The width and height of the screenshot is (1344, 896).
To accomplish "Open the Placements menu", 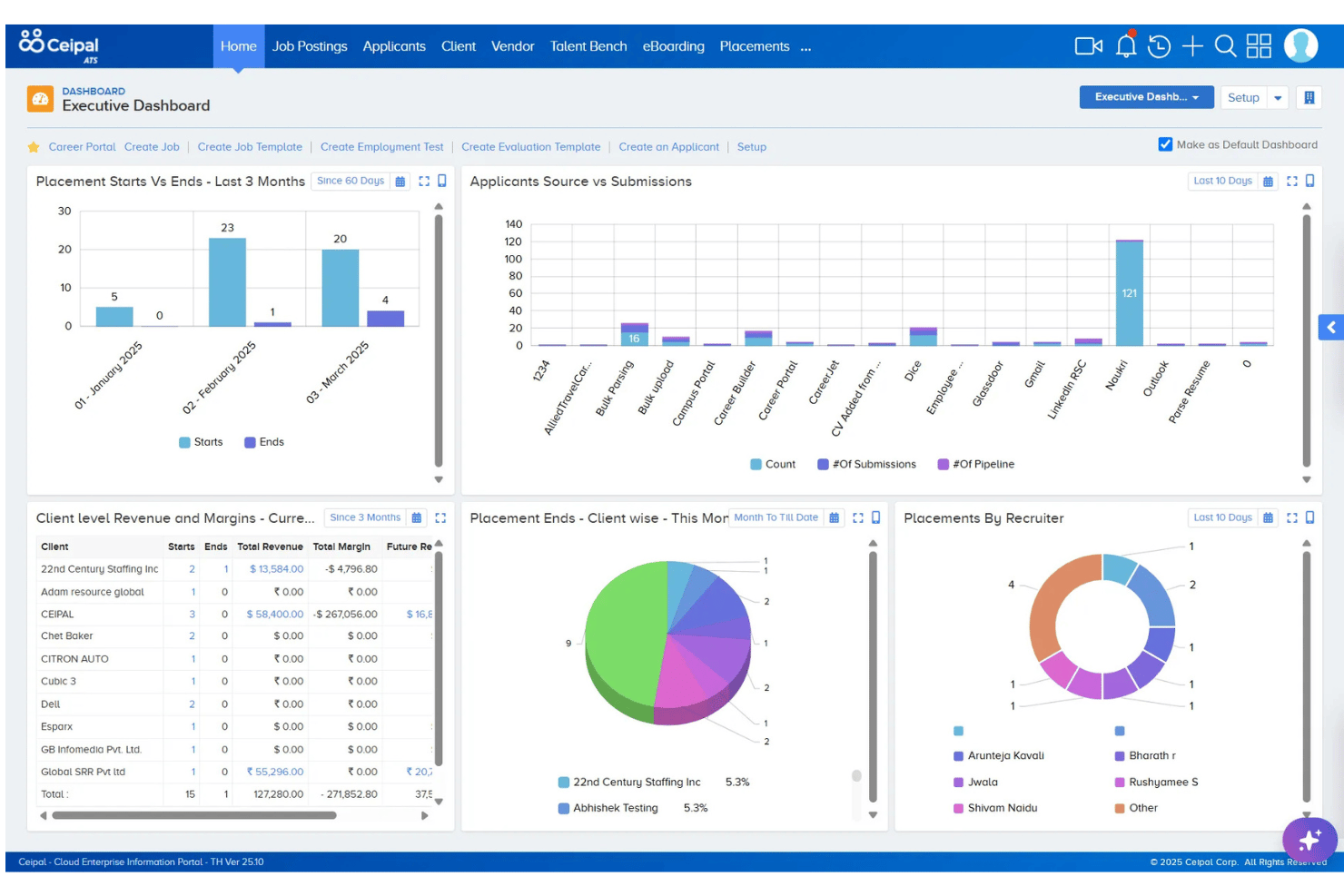I will [755, 46].
